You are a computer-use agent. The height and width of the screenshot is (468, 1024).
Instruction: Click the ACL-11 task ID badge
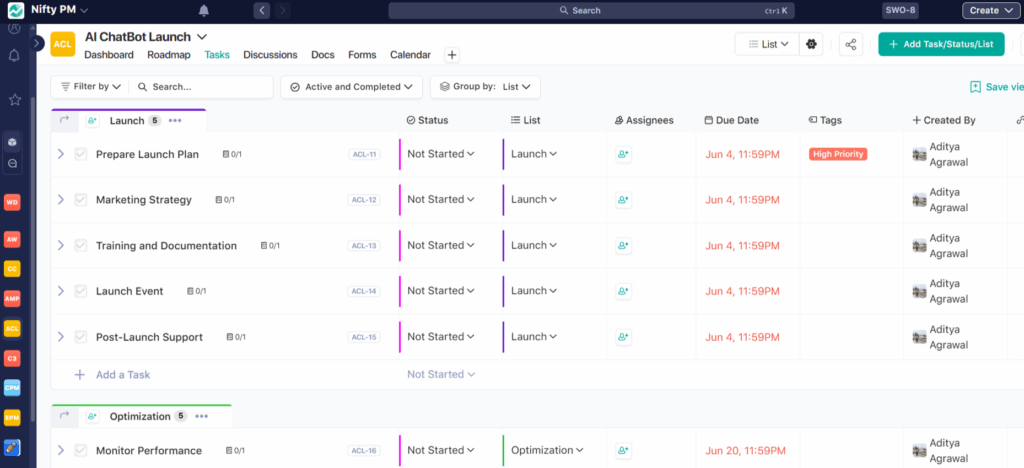[x=364, y=155]
